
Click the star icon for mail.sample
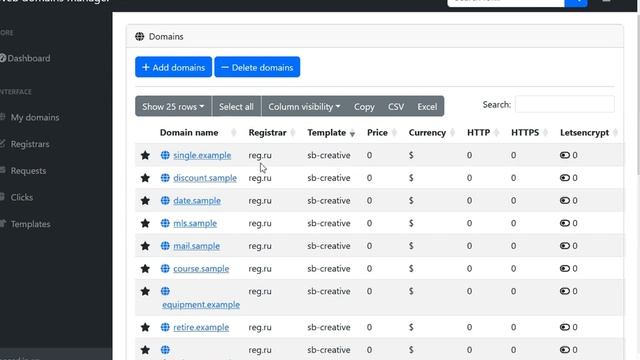pyautogui.click(x=145, y=246)
